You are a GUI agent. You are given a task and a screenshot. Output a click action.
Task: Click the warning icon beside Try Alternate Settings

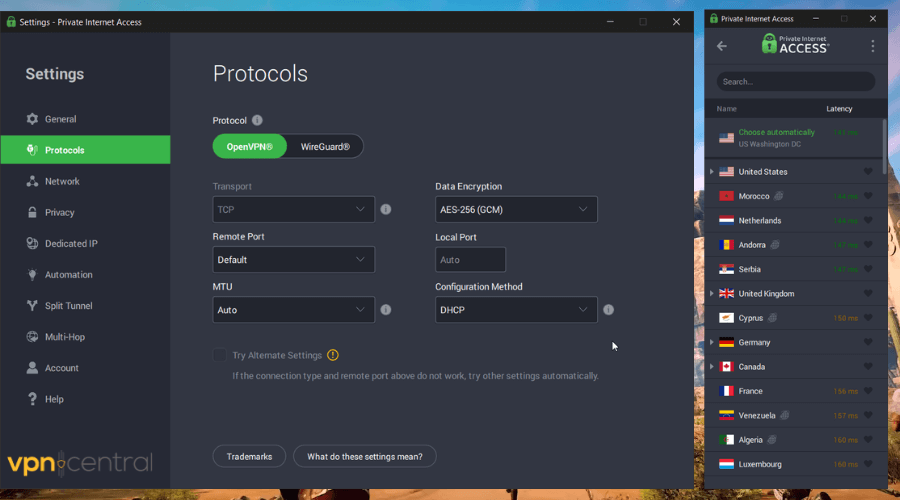[x=333, y=355]
